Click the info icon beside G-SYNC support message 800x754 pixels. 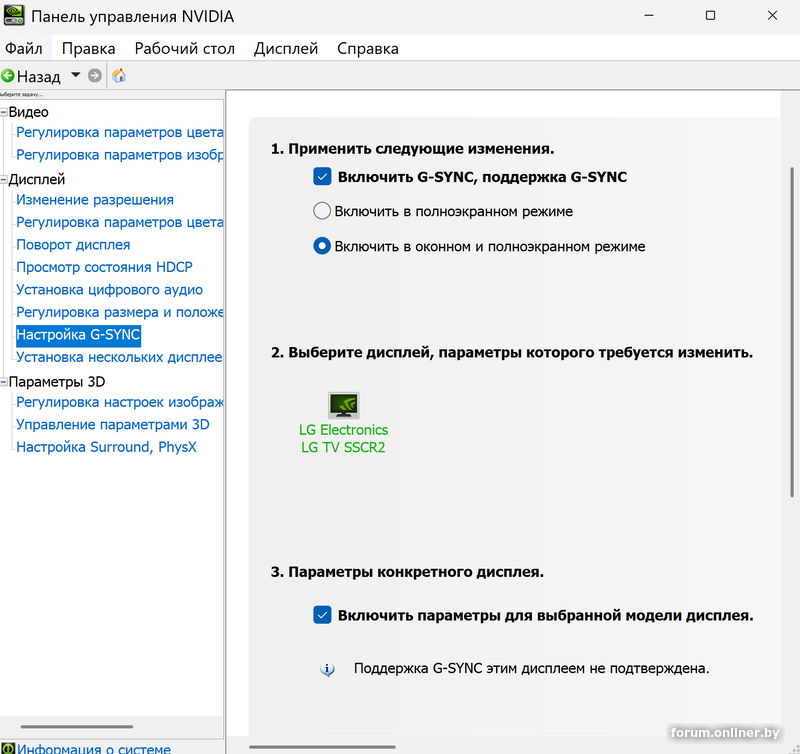click(327, 669)
